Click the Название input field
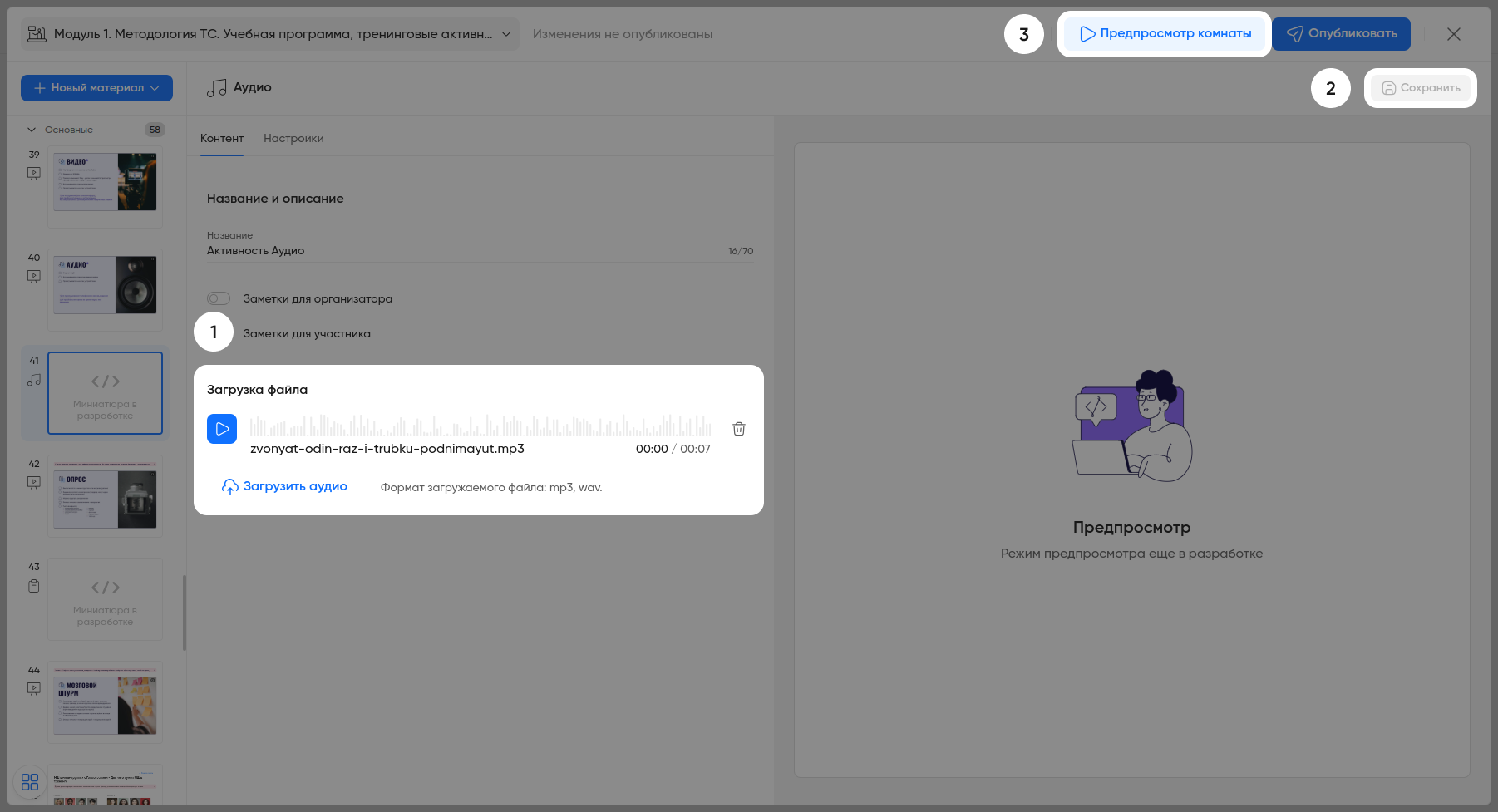Viewport: 1498px width, 812px height. point(466,251)
